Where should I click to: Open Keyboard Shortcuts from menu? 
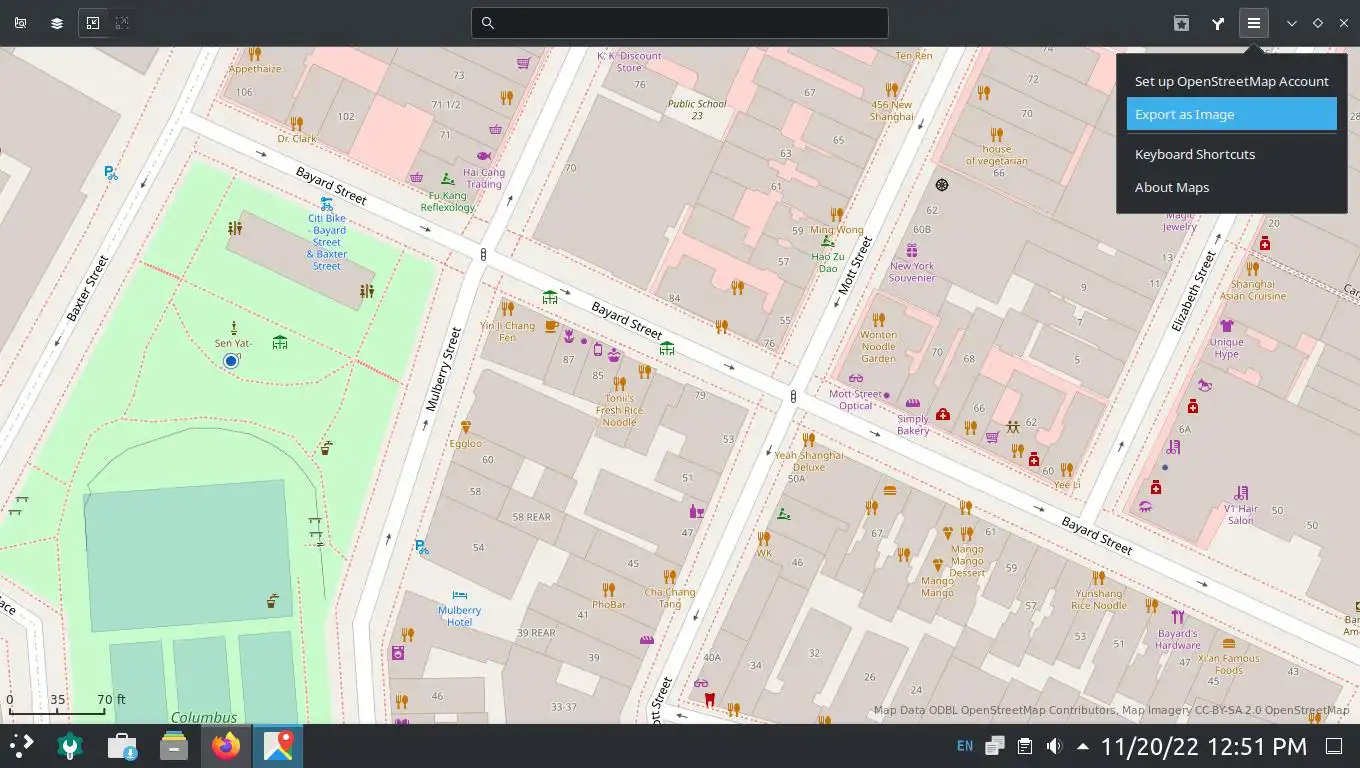pos(1232,154)
